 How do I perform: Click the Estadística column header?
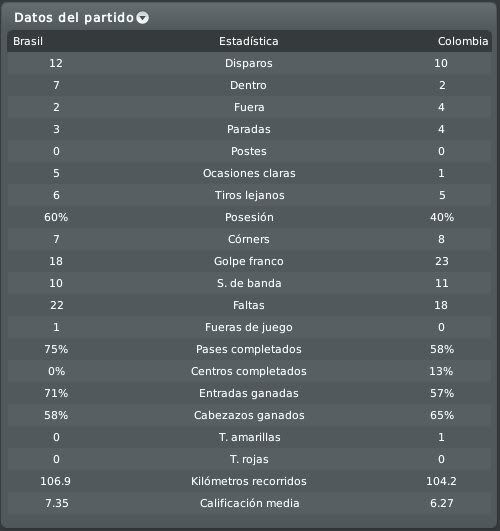(249, 41)
